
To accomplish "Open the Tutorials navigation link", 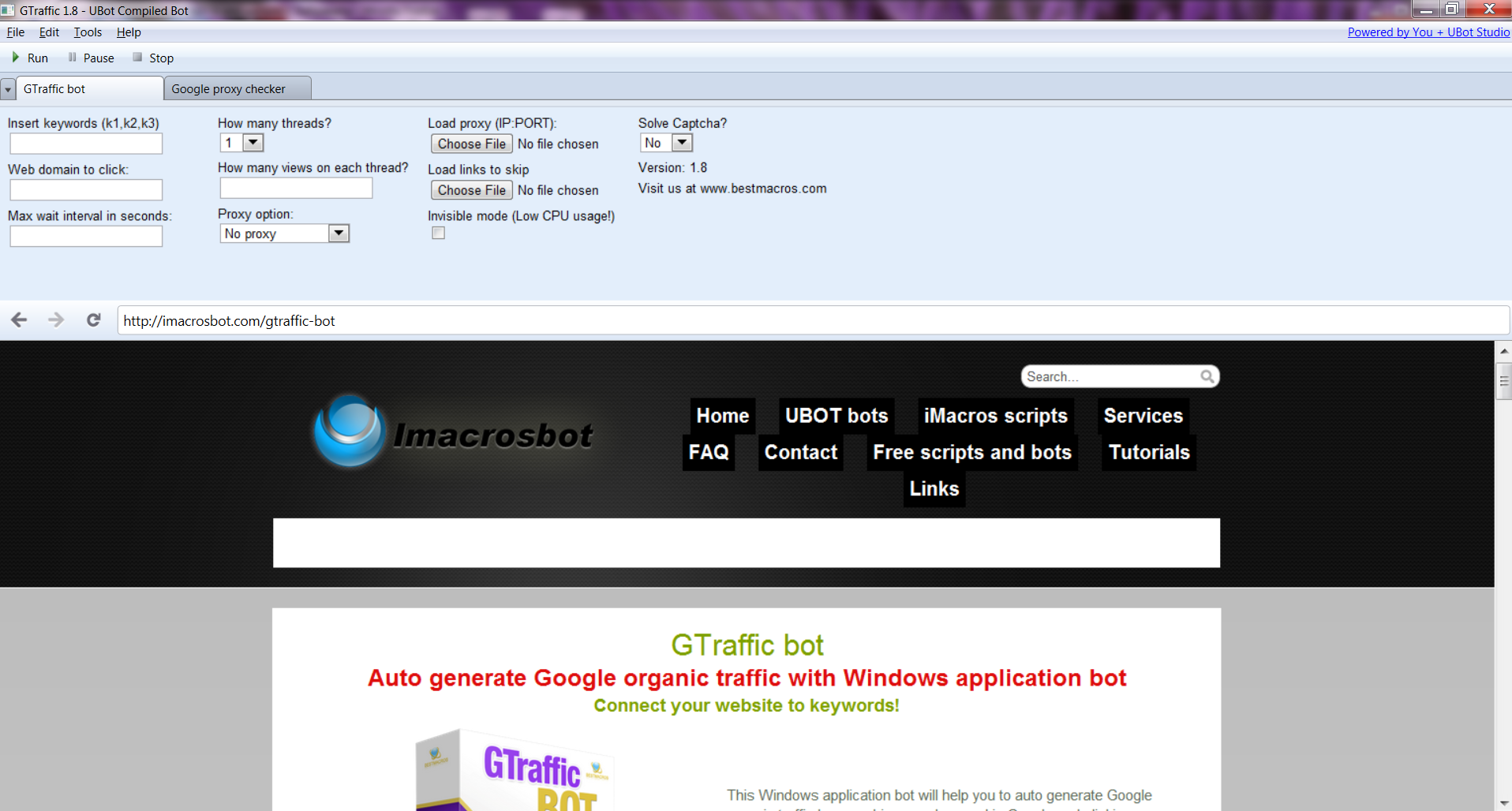I will tap(1149, 452).
